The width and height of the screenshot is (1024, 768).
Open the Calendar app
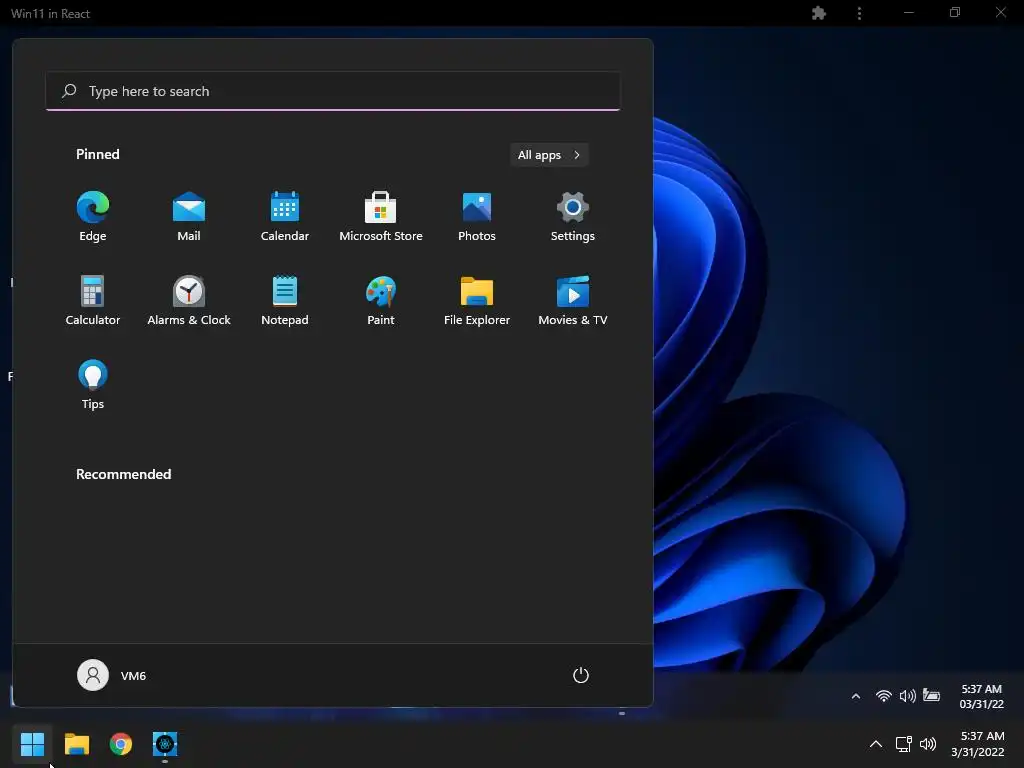point(285,217)
